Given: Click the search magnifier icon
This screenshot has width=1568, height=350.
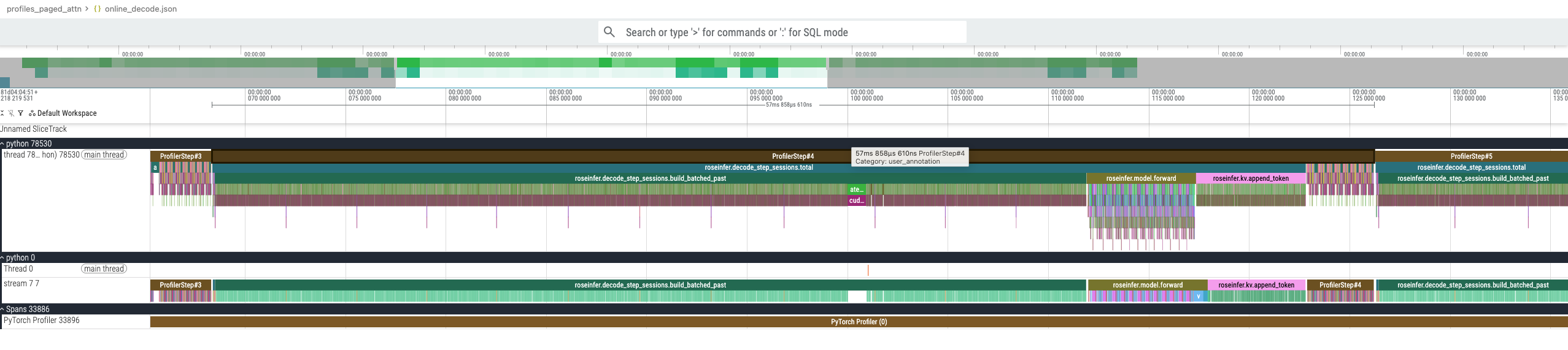Looking at the screenshot, I should [609, 32].
